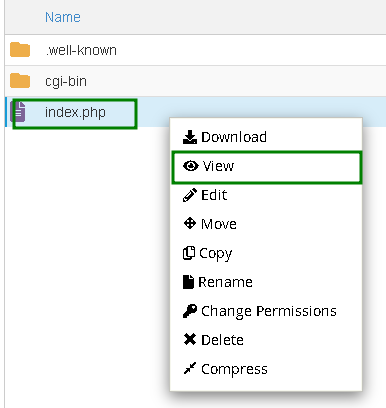
Task: Choose Move from the context menu
Action: 266,224
